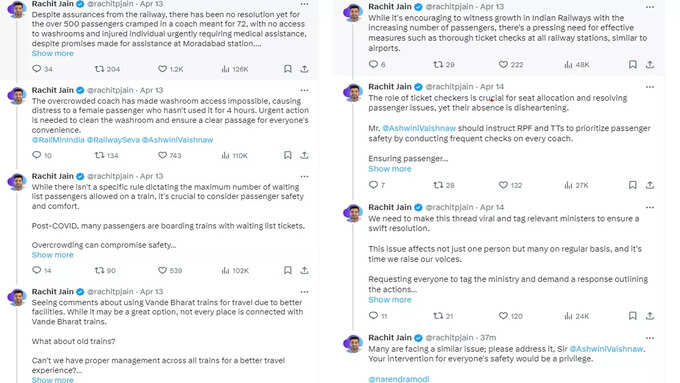Share the tweet with 24K views
The image size is (680, 383).
650,316
